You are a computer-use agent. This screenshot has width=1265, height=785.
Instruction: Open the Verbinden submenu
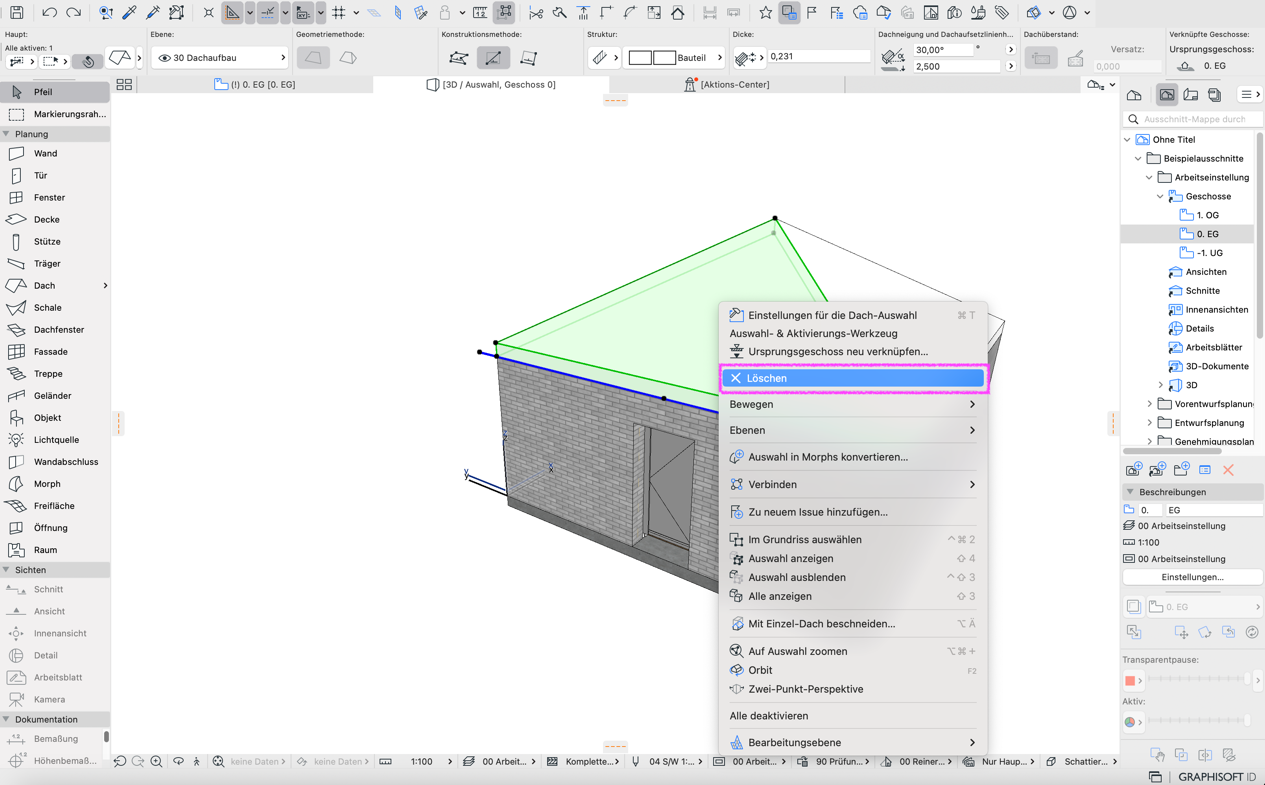coord(853,484)
